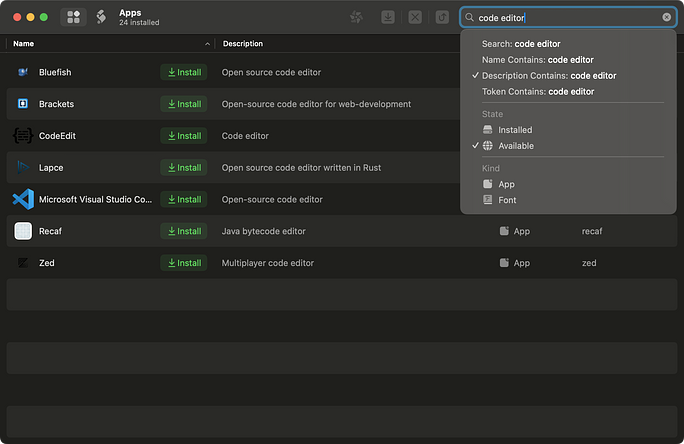The height and width of the screenshot is (444, 684).
Task: Install Brackets
Action: point(184,104)
